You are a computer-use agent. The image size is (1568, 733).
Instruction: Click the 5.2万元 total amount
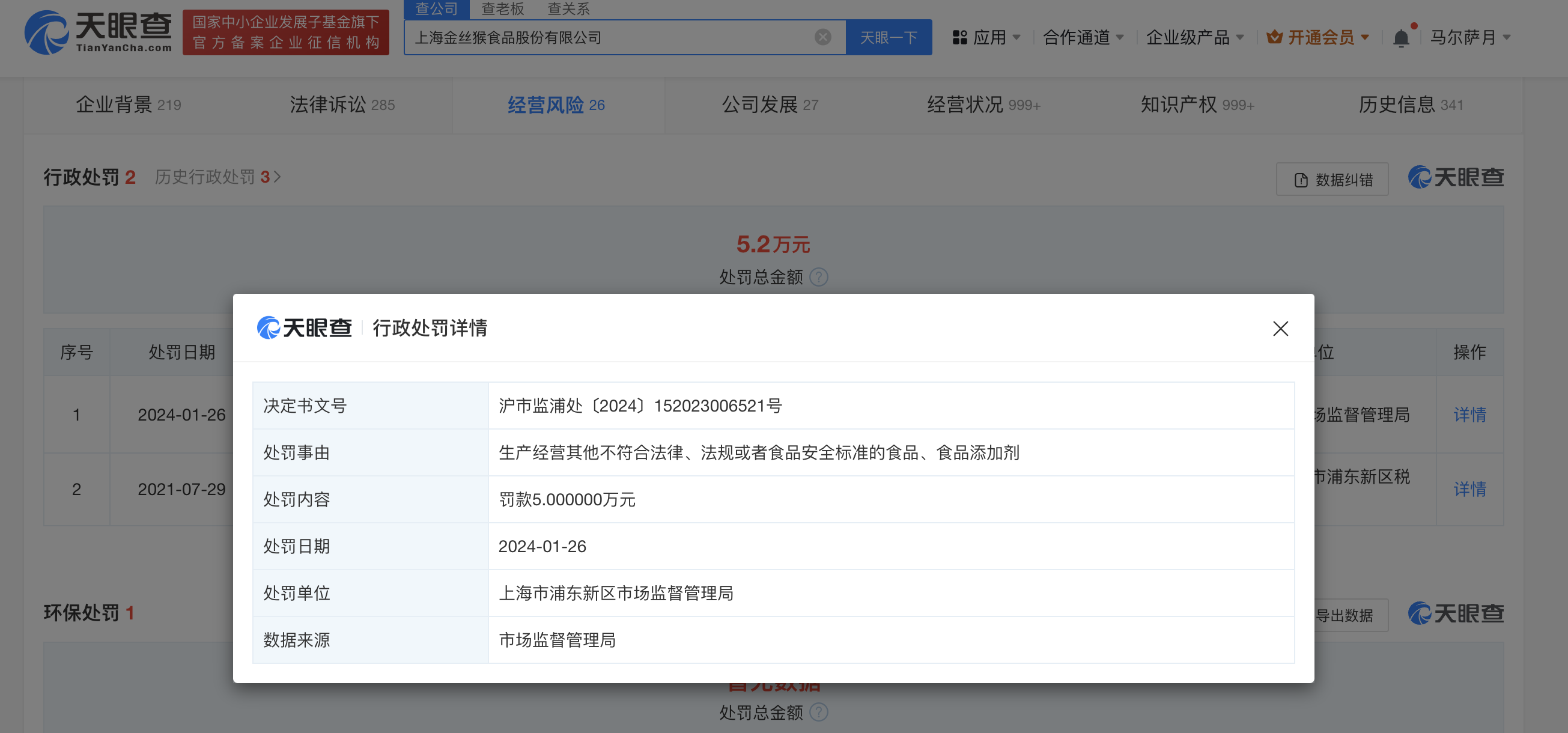click(773, 245)
